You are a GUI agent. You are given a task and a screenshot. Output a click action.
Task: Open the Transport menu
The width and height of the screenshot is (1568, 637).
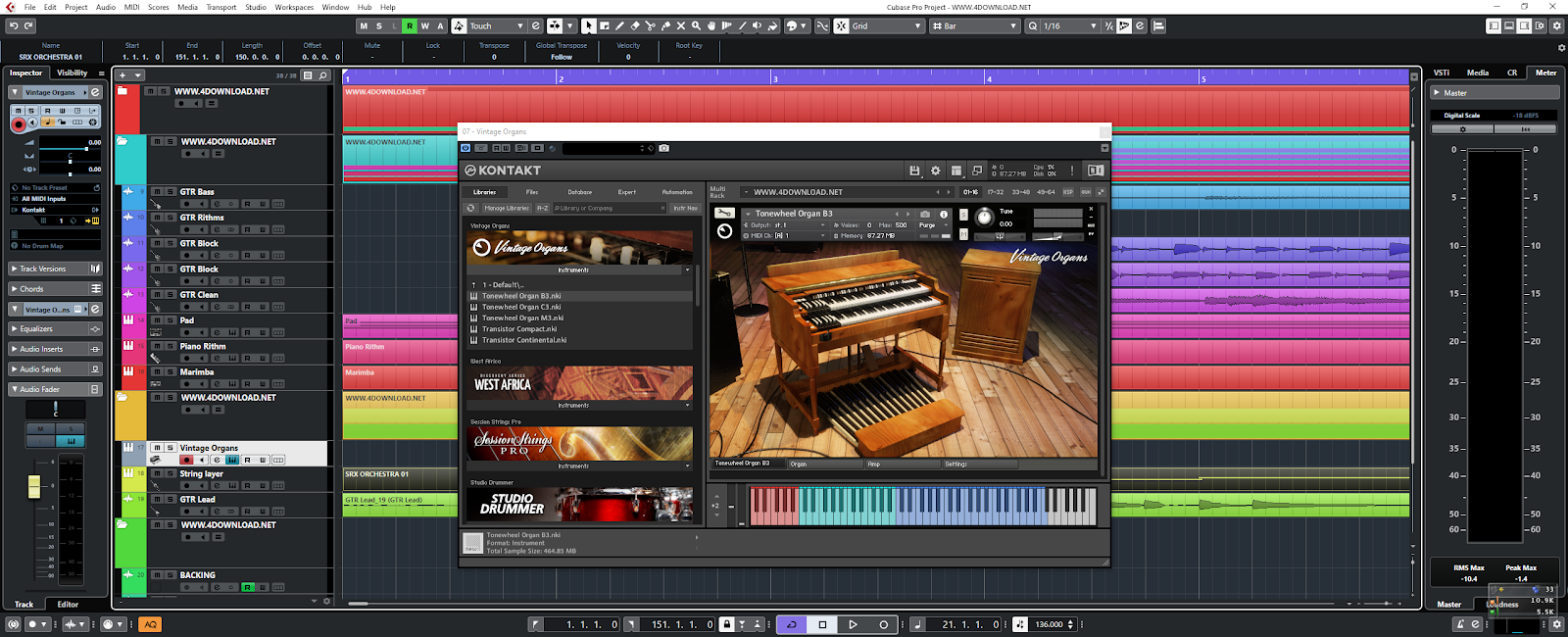pos(221,7)
